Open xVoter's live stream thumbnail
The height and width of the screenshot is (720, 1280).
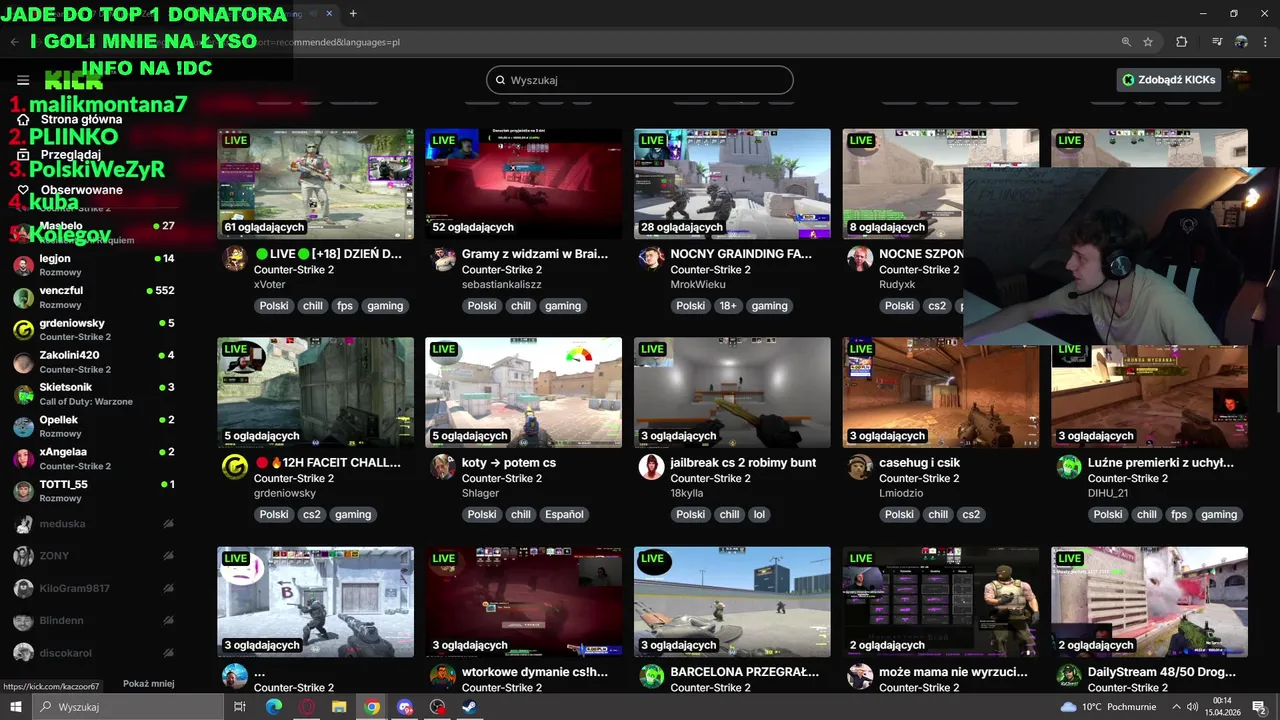click(x=315, y=184)
